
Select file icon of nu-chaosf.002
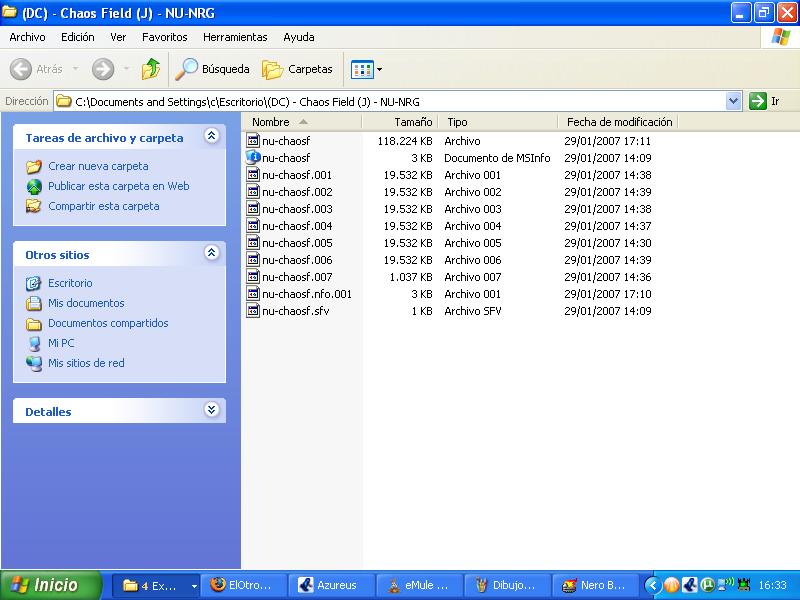pos(253,191)
